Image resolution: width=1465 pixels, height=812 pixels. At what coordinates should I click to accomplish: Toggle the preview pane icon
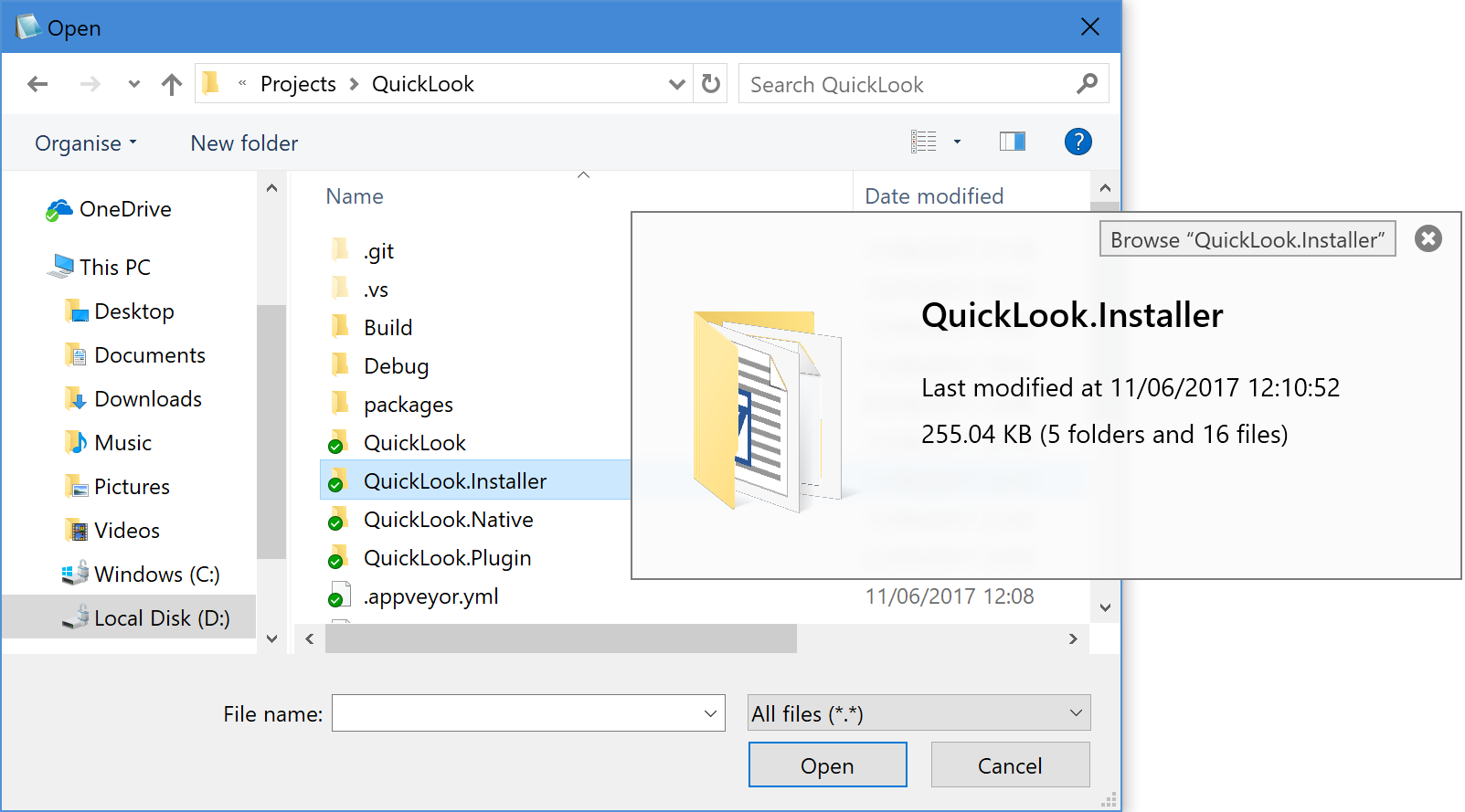click(1012, 142)
